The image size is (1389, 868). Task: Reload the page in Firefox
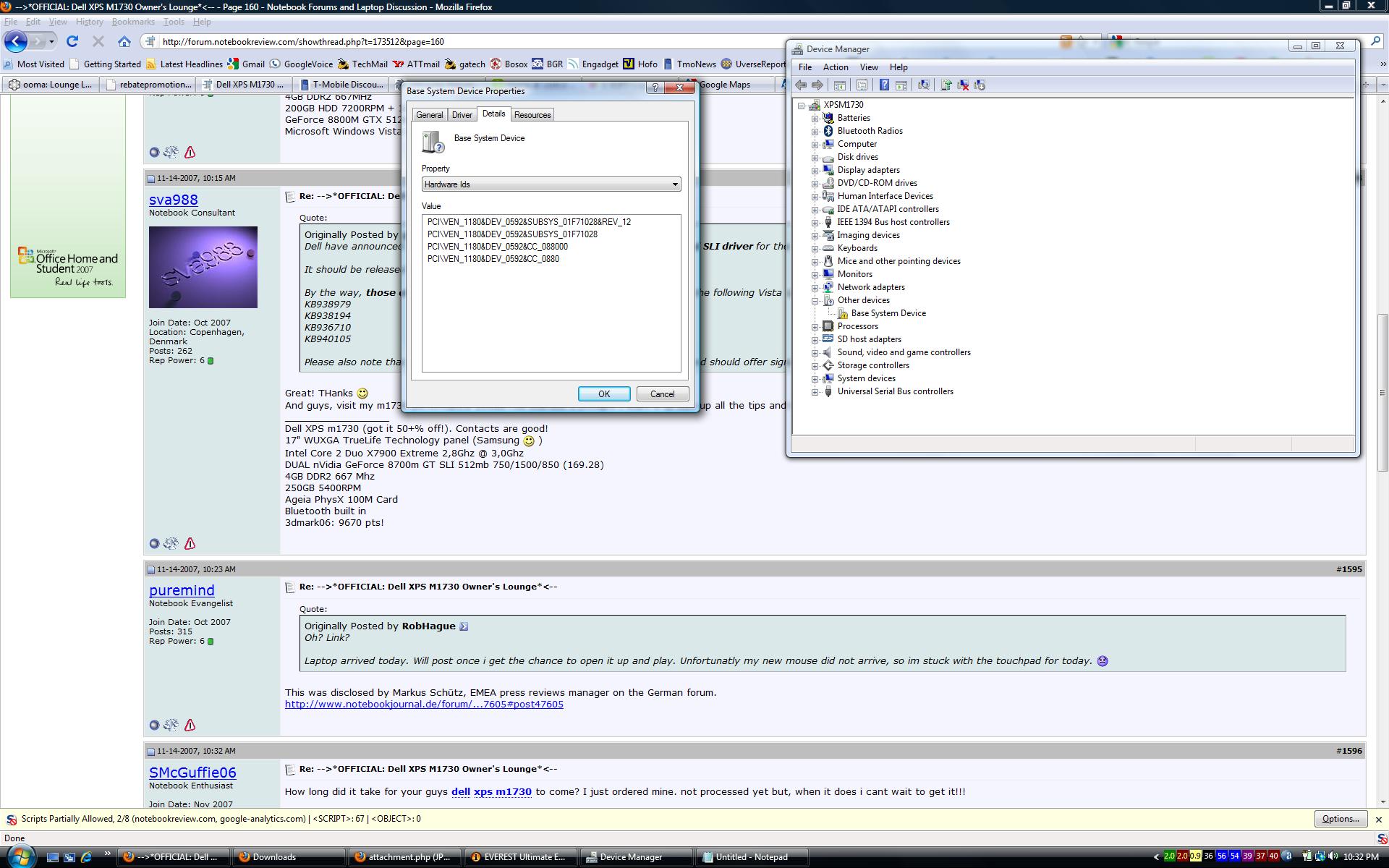72,41
